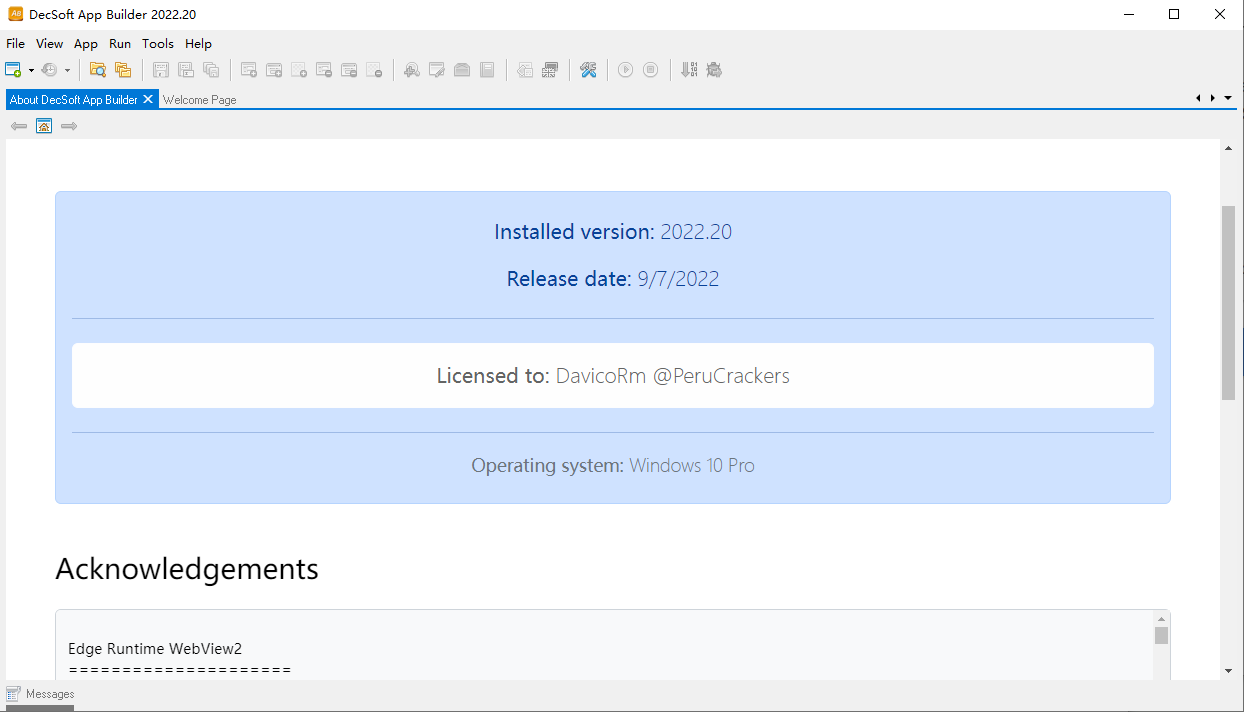1244x712 pixels.
Task: Click the Edge Runtime WebView2 text
Action: click(155, 649)
